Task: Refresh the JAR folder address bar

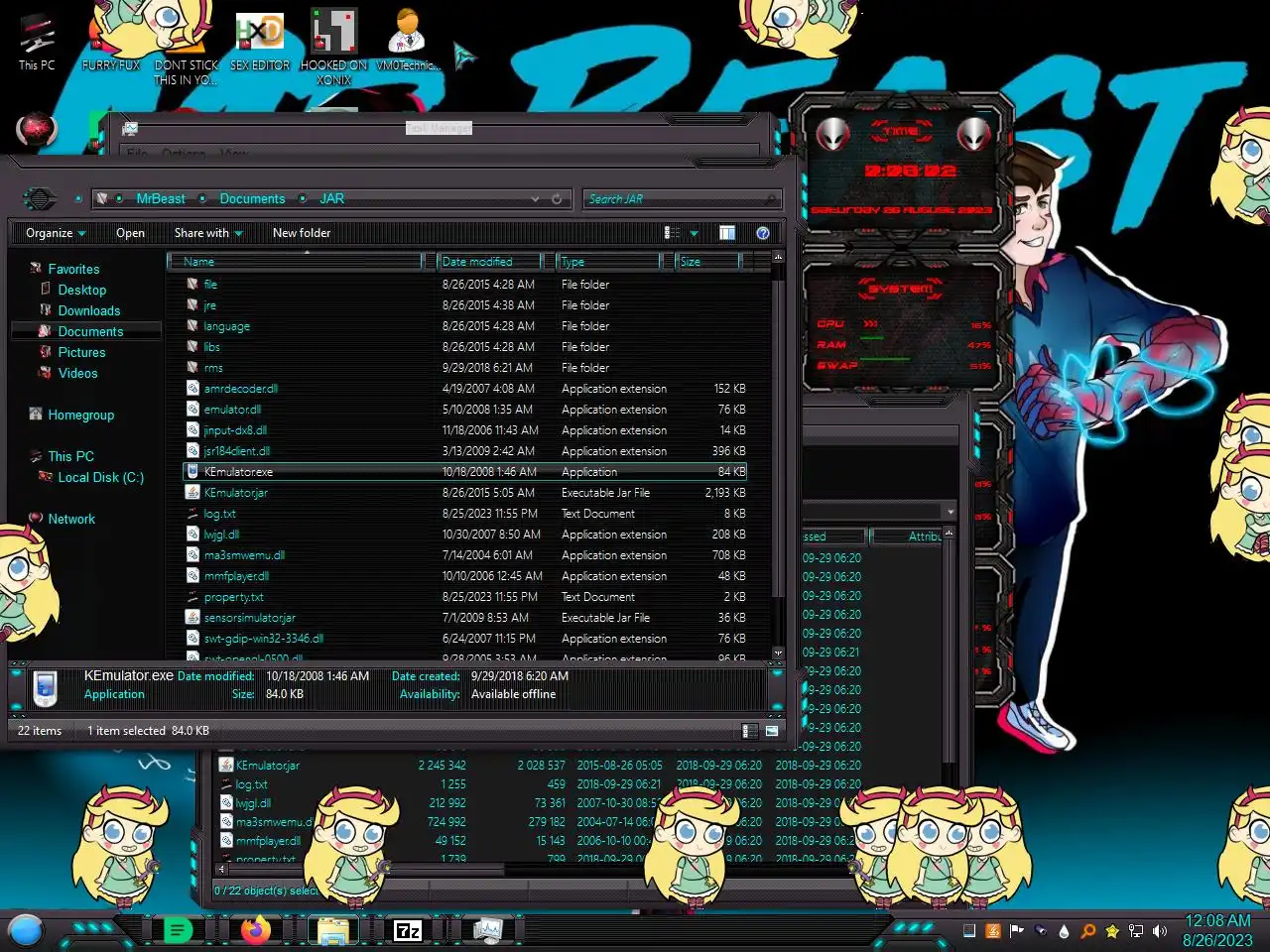Action: pyautogui.click(x=557, y=199)
